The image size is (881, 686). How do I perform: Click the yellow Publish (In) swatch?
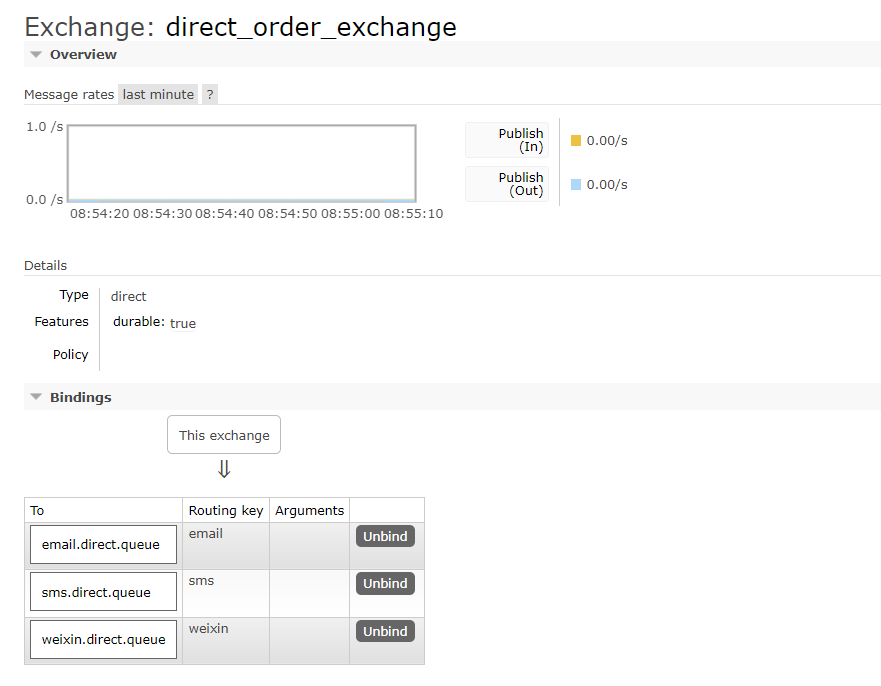[x=576, y=141]
